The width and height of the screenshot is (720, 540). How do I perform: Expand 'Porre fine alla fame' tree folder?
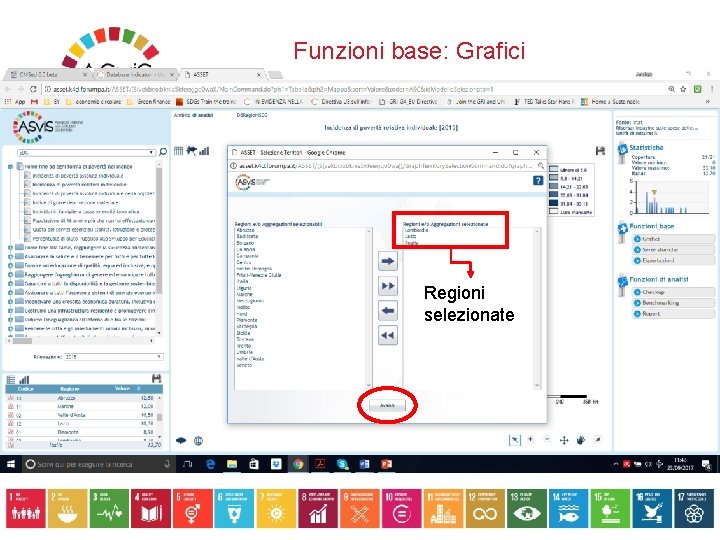coord(10,247)
